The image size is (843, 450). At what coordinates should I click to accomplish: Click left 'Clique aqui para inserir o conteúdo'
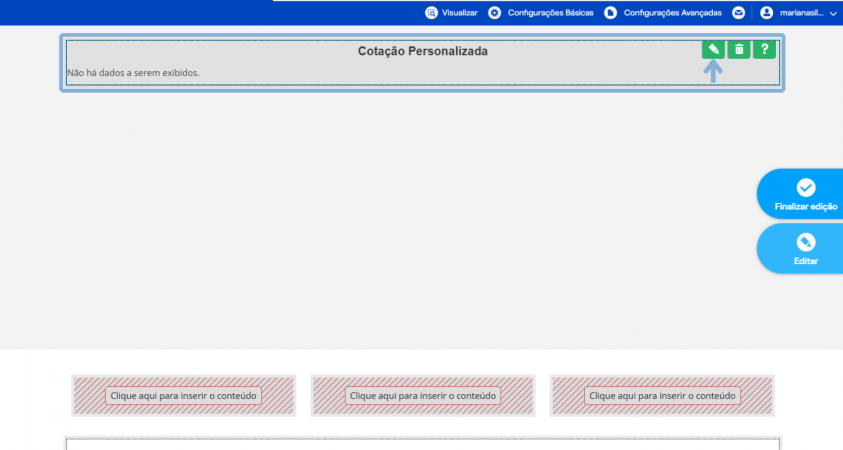[x=183, y=396]
